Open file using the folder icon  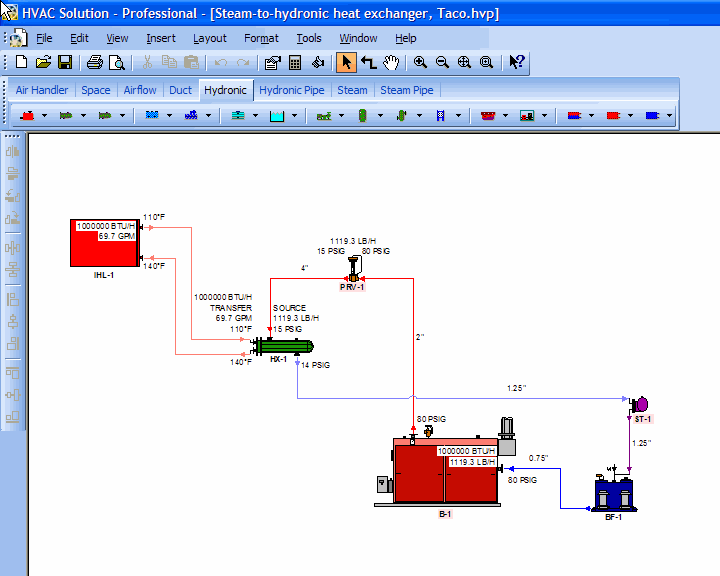(43, 62)
